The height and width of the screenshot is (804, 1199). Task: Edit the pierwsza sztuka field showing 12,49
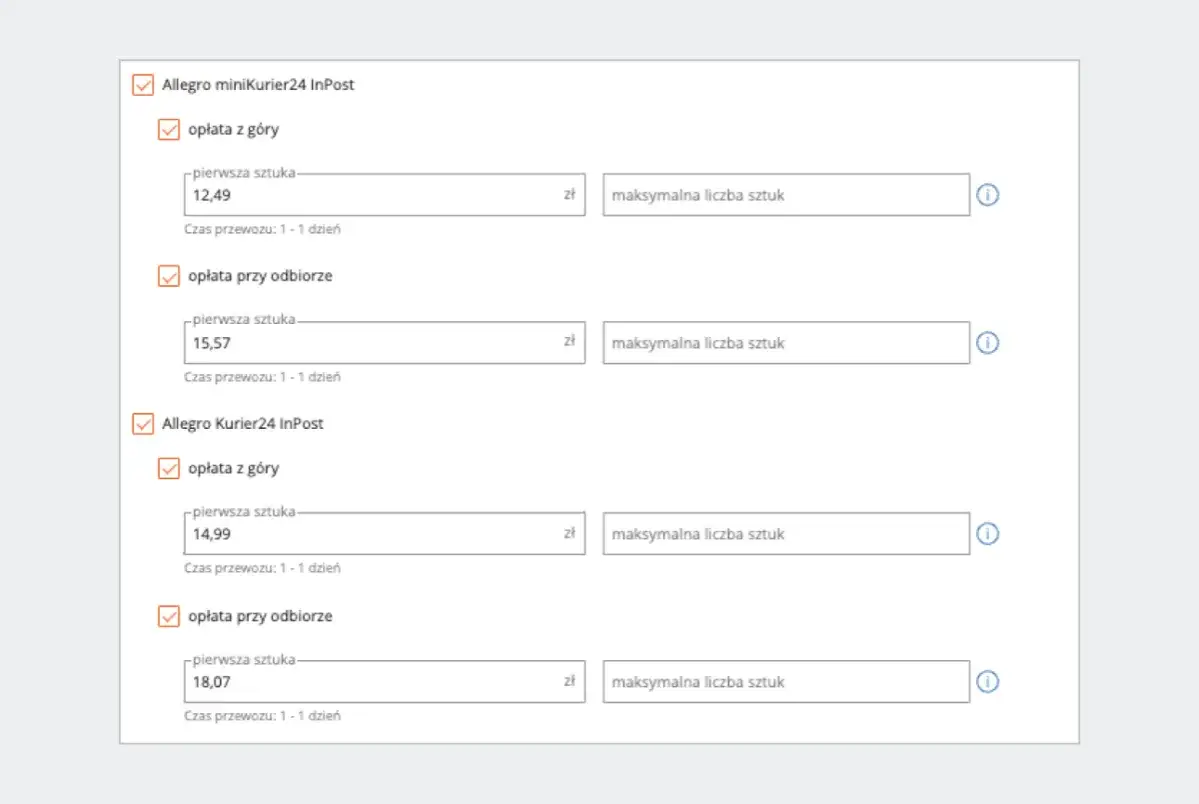(385, 195)
